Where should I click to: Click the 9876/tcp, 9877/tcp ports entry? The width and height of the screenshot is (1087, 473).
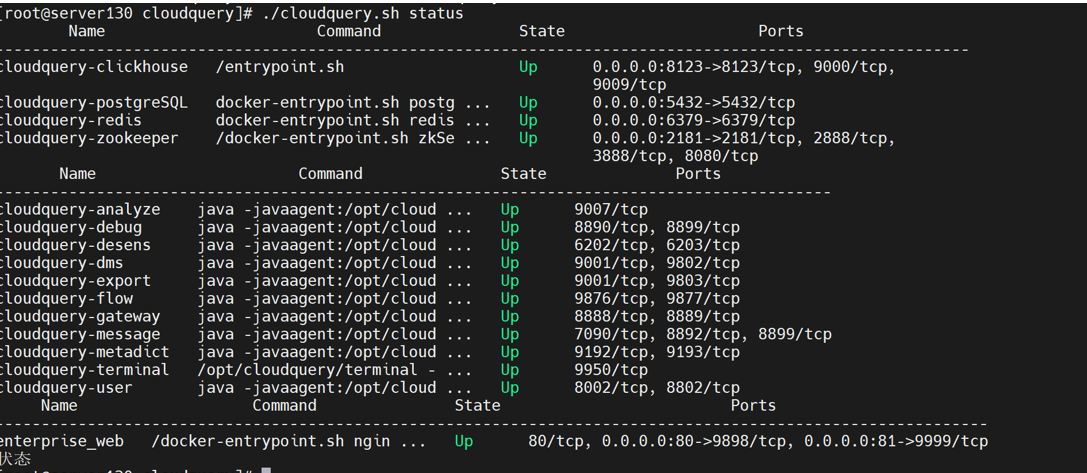click(x=656, y=299)
